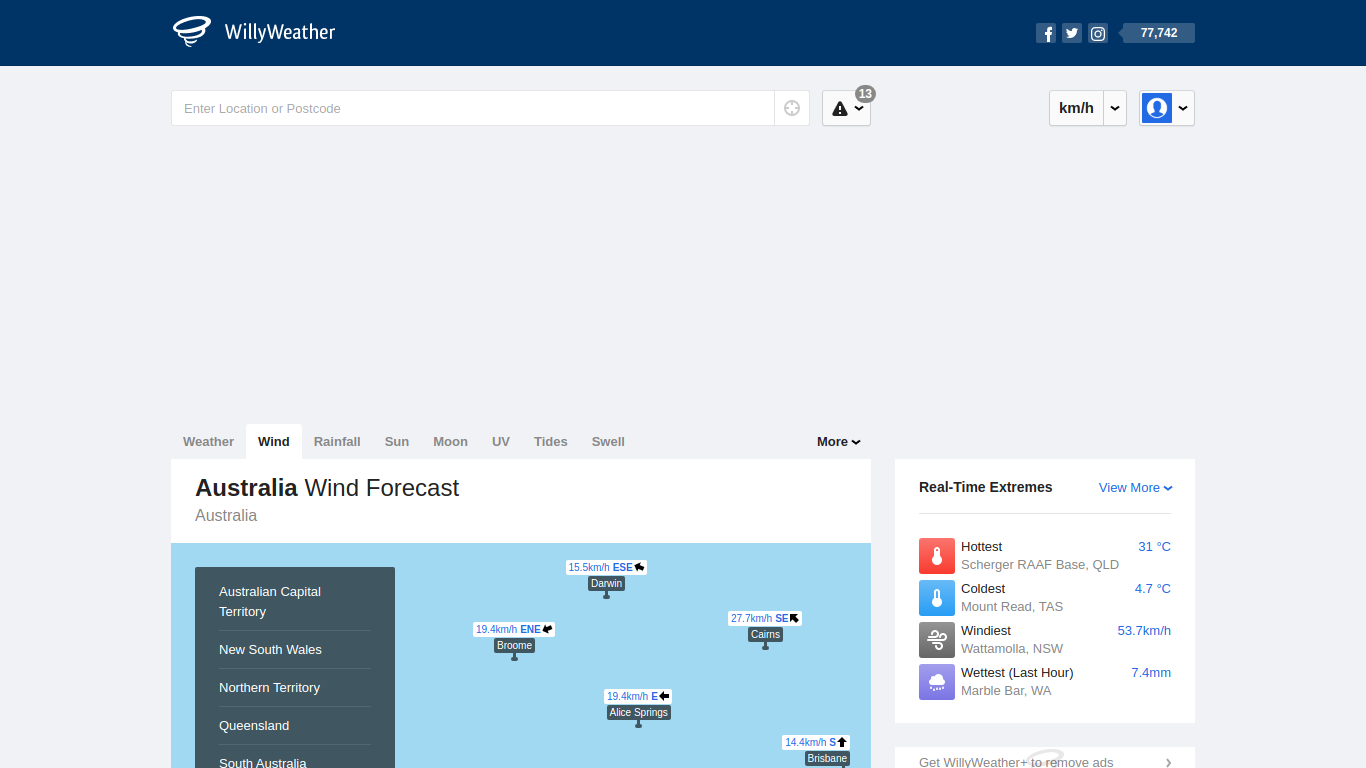Expand the km/h unit dropdown arrow

point(1115,108)
